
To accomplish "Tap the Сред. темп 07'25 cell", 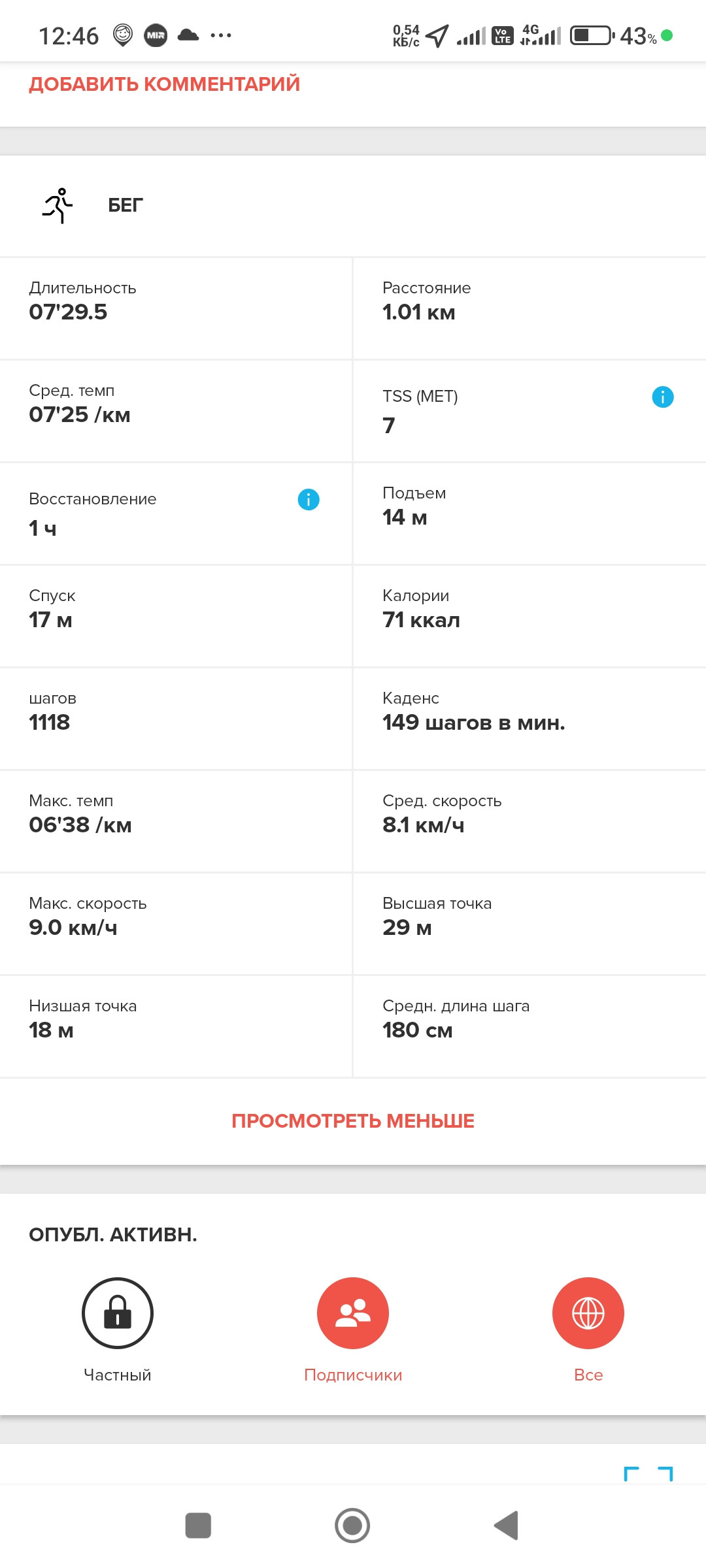I will 176,411.
